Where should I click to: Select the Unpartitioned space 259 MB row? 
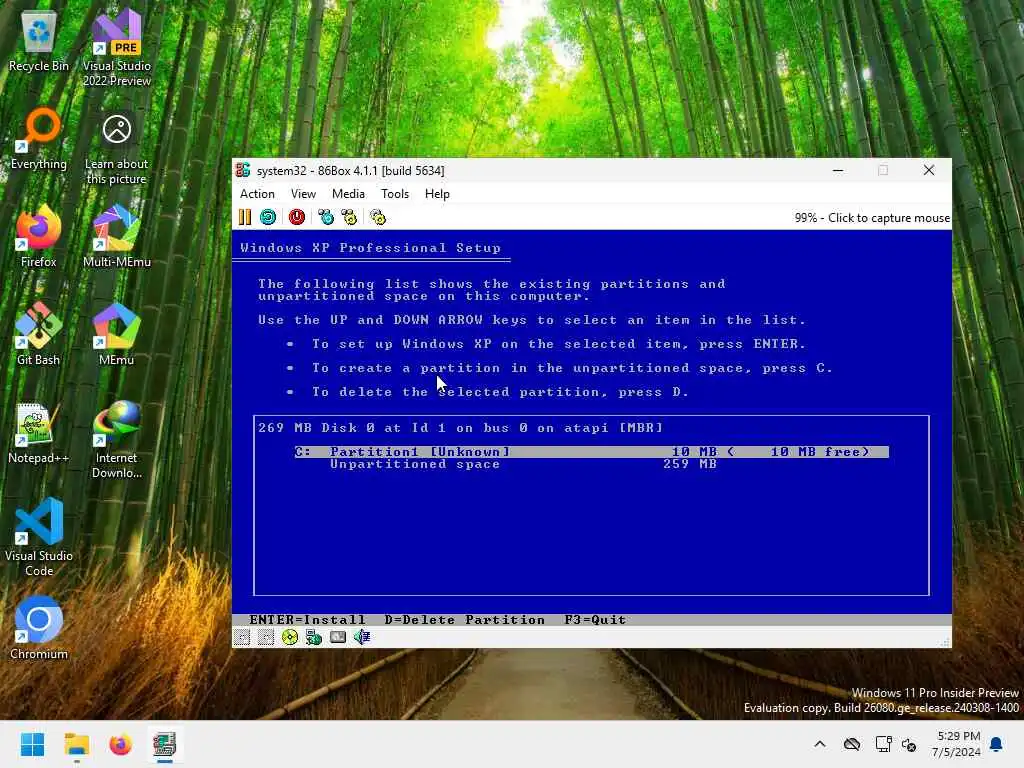(522, 464)
